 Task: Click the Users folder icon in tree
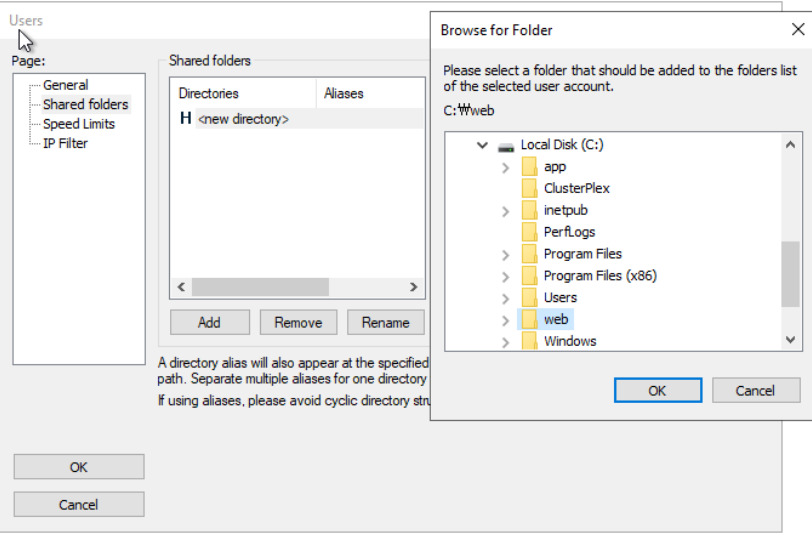pyautogui.click(x=529, y=298)
